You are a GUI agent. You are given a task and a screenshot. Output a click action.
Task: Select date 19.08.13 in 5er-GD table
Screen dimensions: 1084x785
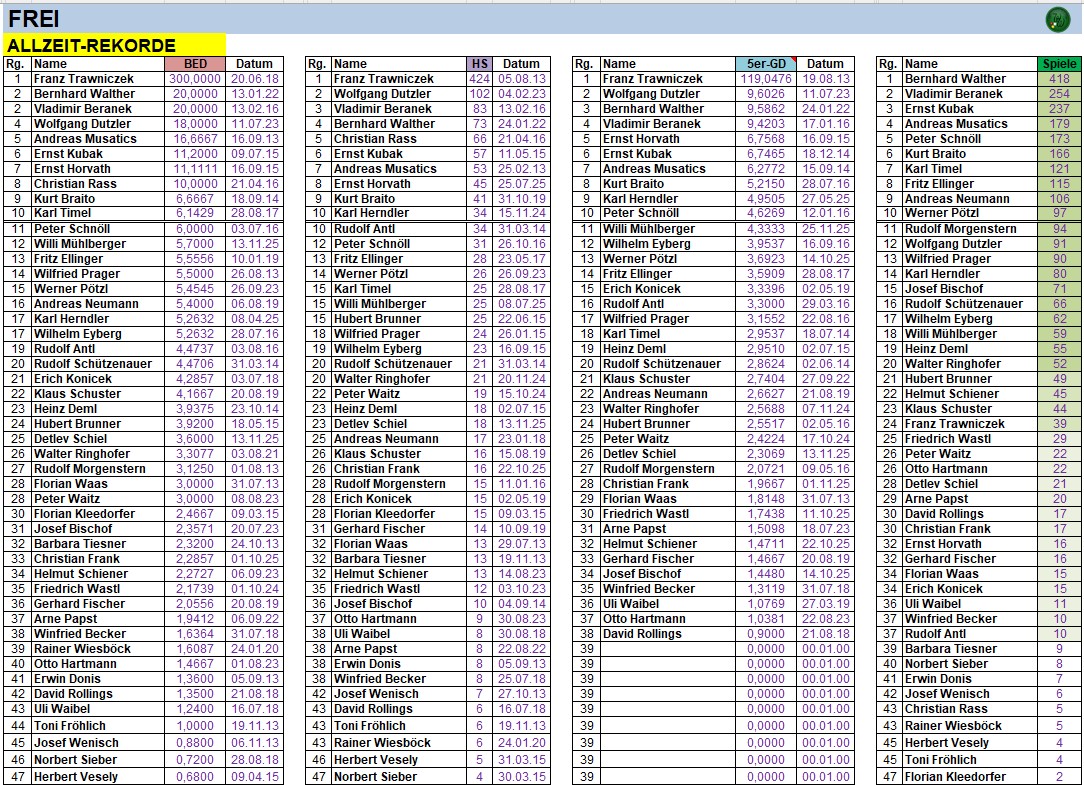[825, 79]
